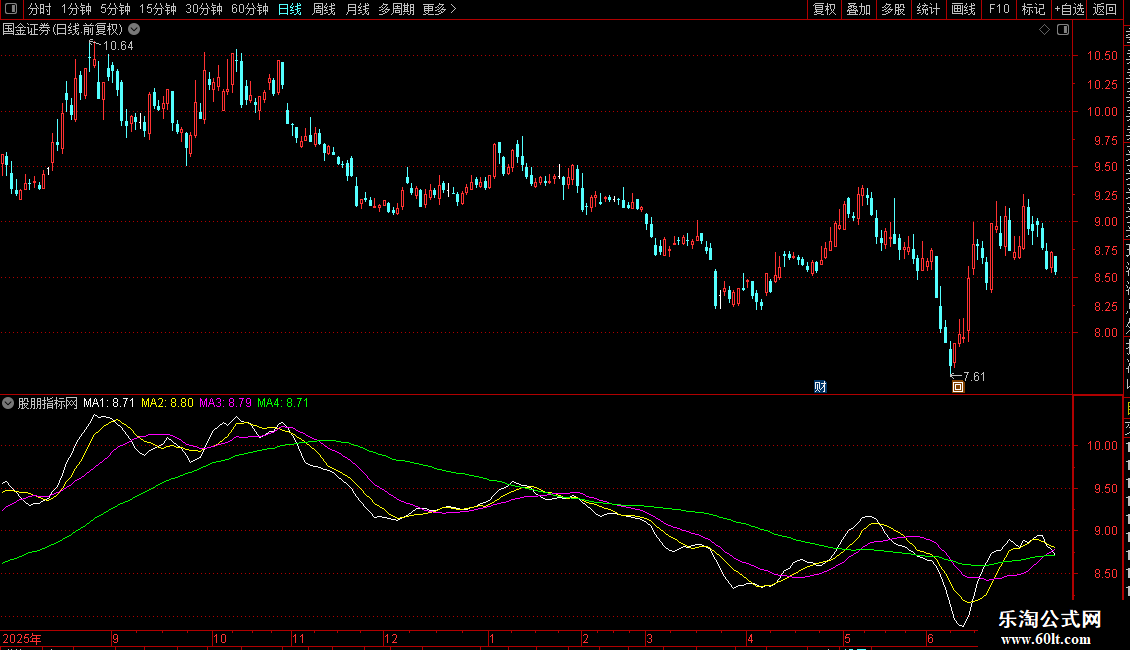Screen dimensions: 1130x650
Task: Switch to 月线 monthly chart
Action: click(357, 9)
